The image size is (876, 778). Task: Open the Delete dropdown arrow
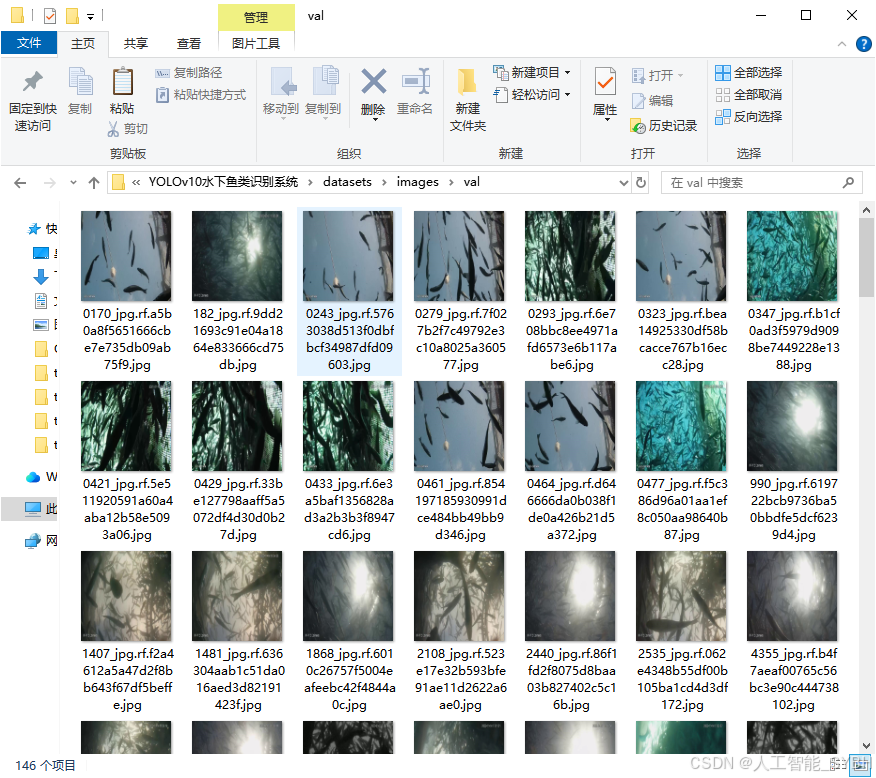coord(375,119)
